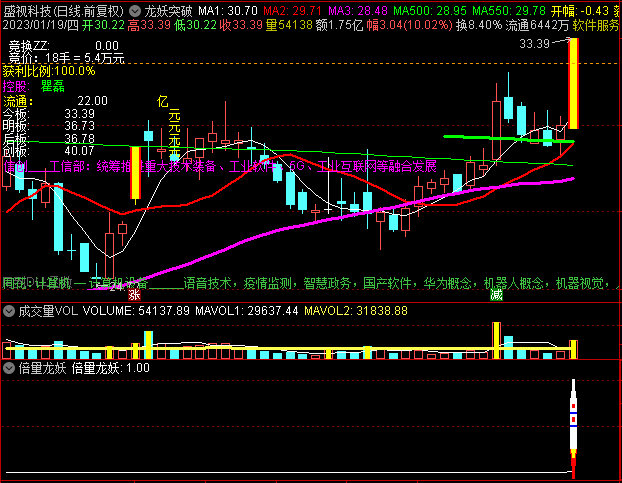Click the 竞换ZZ: 0.00 line
The height and width of the screenshot is (483, 622).
(x=63, y=46)
